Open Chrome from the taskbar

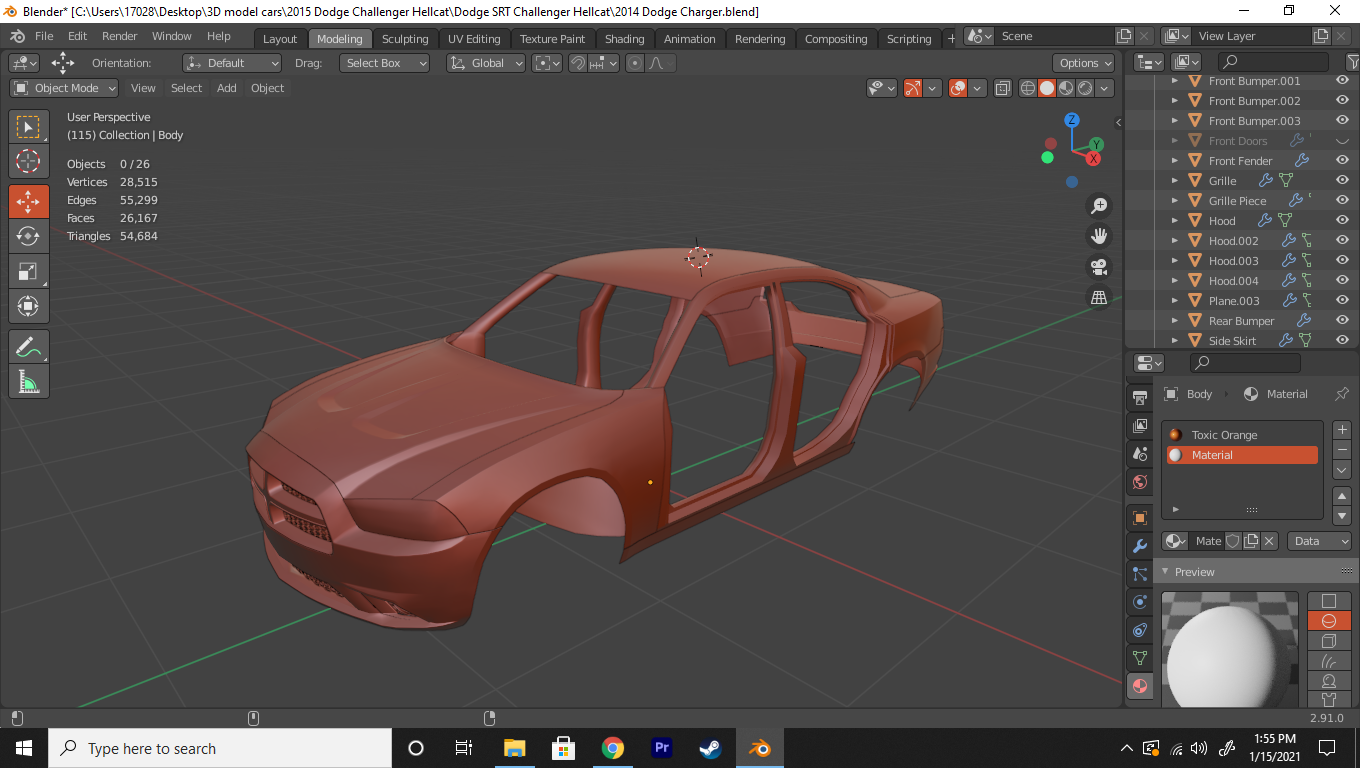click(x=613, y=748)
